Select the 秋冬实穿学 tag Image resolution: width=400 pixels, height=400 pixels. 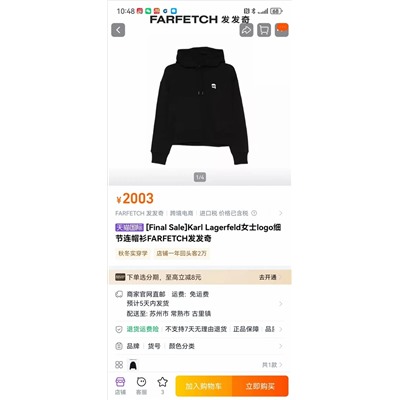[x=133, y=253]
